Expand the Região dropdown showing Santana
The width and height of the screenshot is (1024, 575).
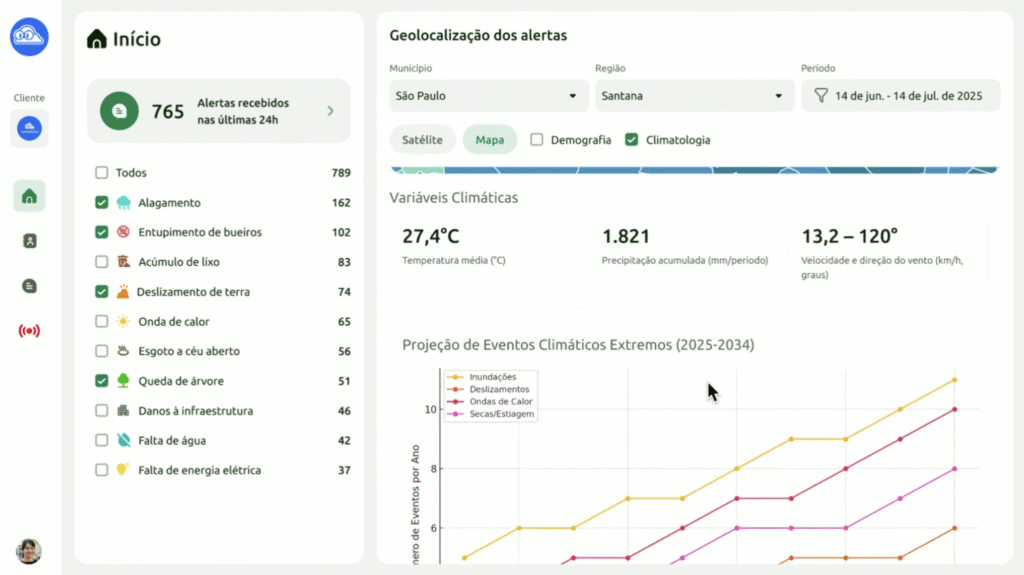[693, 96]
